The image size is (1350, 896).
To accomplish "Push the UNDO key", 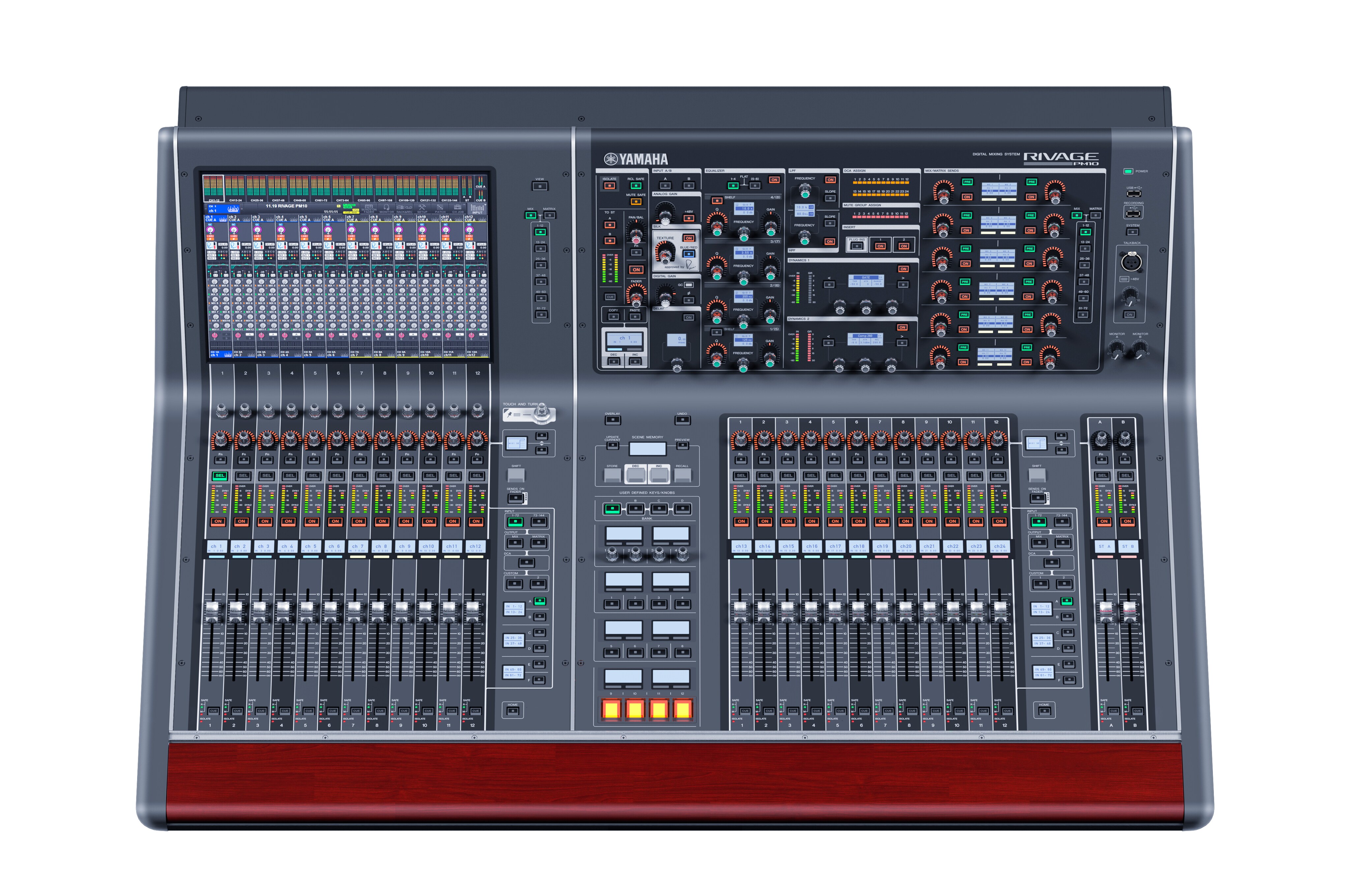I will click(683, 420).
